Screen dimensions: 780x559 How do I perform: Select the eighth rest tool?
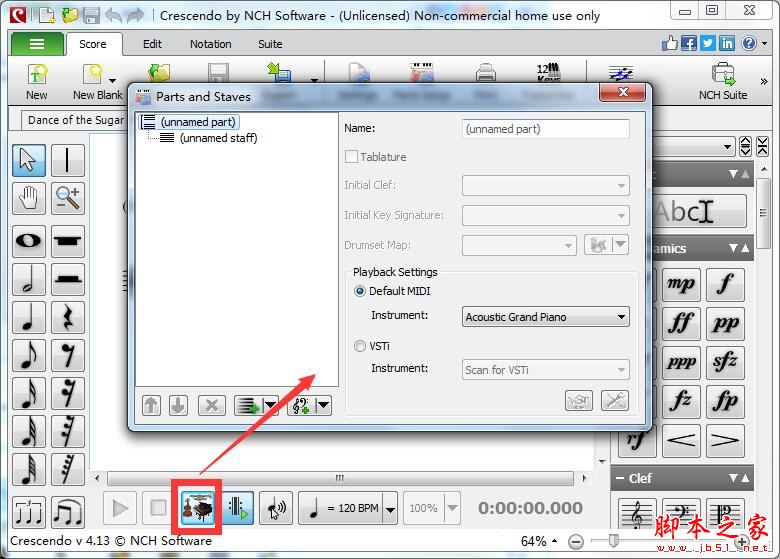pos(68,355)
